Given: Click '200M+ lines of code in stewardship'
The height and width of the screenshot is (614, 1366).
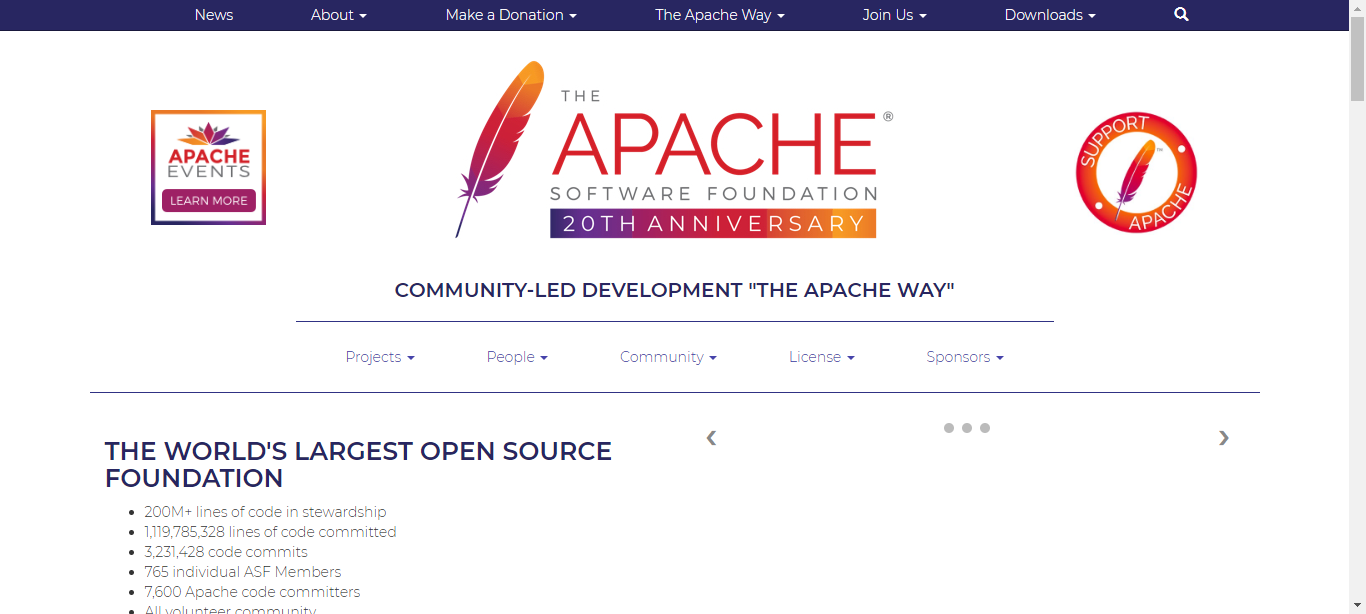Looking at the screenshot, I should click(265, 512).
